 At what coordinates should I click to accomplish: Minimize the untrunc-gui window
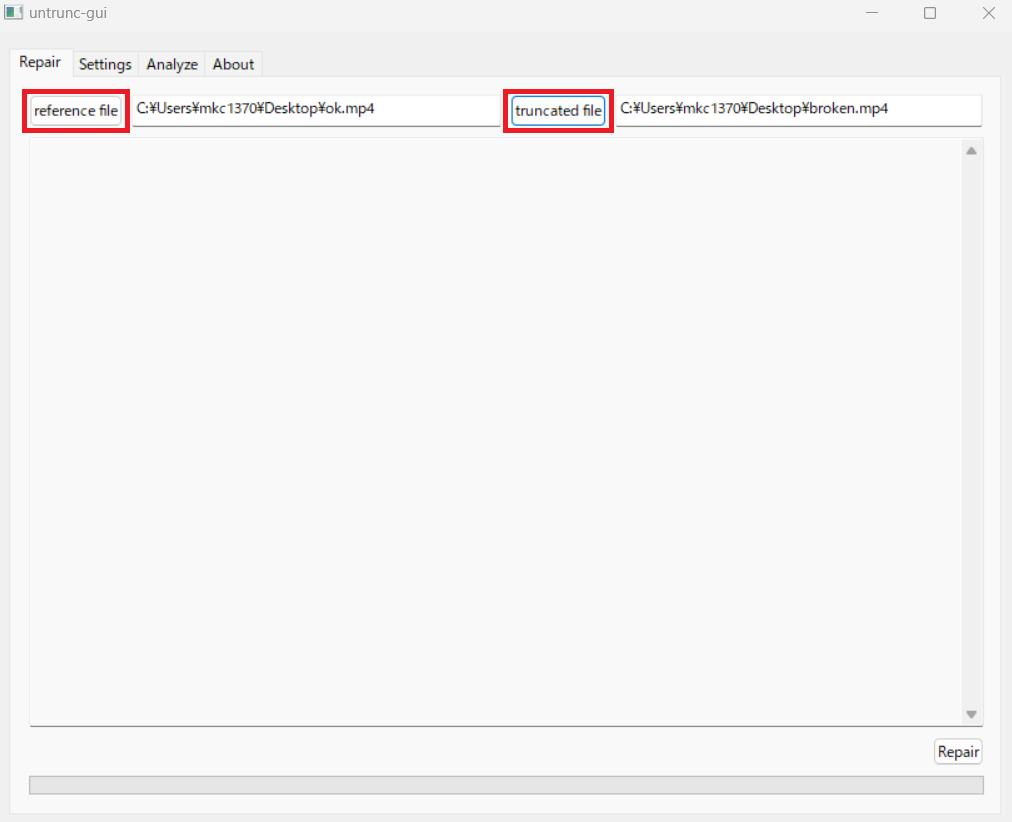click(x=871, y=13)
